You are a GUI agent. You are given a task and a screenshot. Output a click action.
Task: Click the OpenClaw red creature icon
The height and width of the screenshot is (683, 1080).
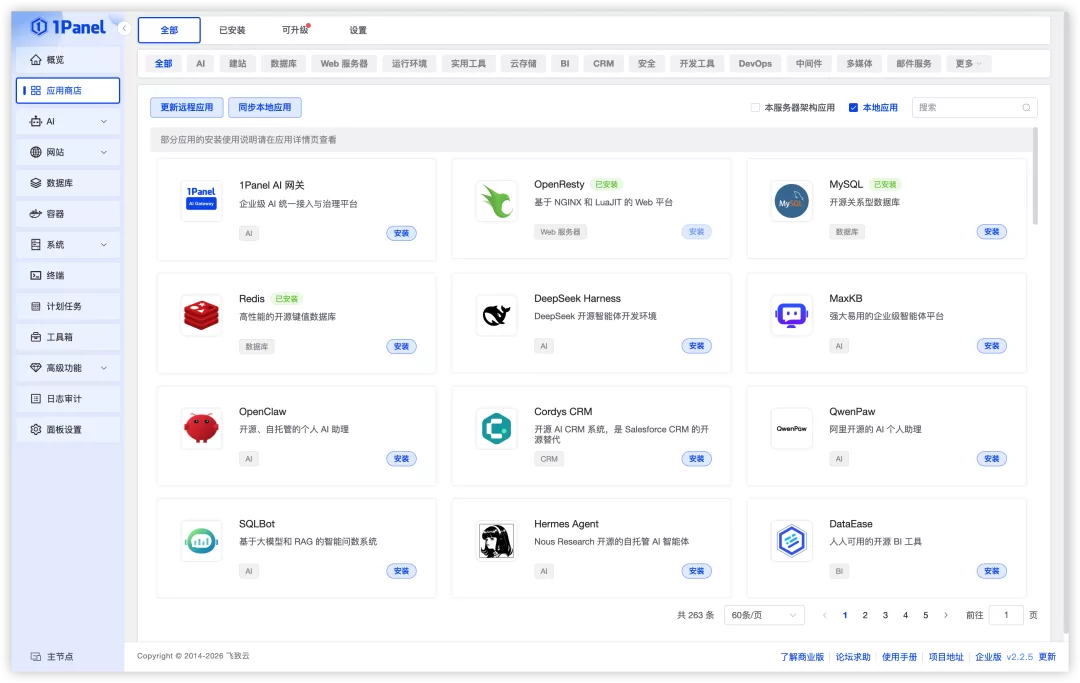(x=201, y=428)
